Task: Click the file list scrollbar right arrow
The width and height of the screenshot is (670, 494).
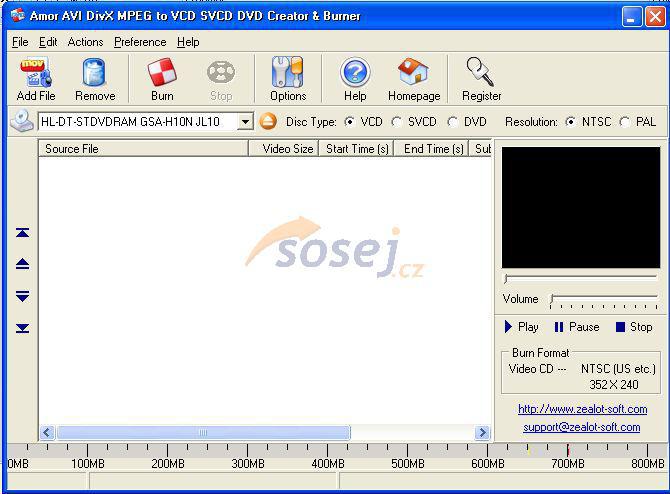Action: tap(482, 432)
